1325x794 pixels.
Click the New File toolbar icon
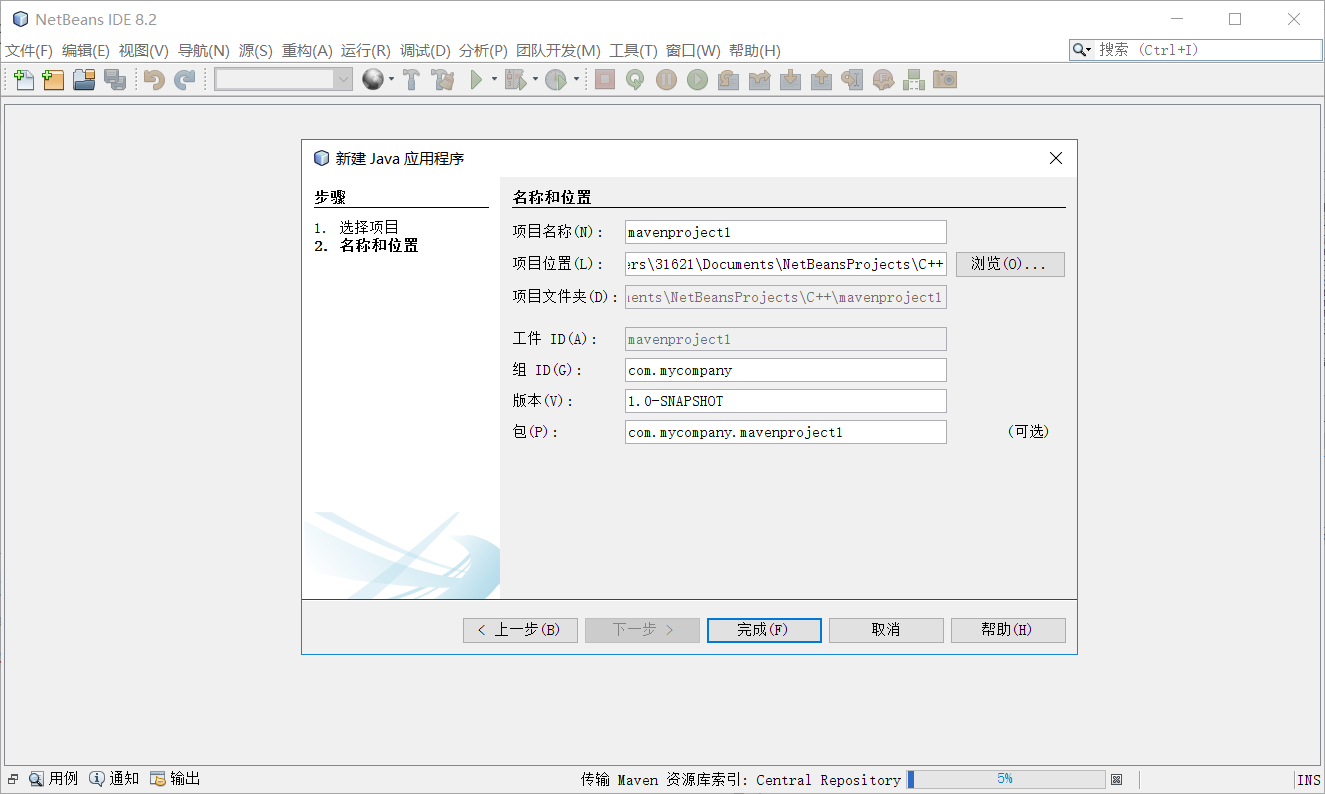click(x=24, y=80)
